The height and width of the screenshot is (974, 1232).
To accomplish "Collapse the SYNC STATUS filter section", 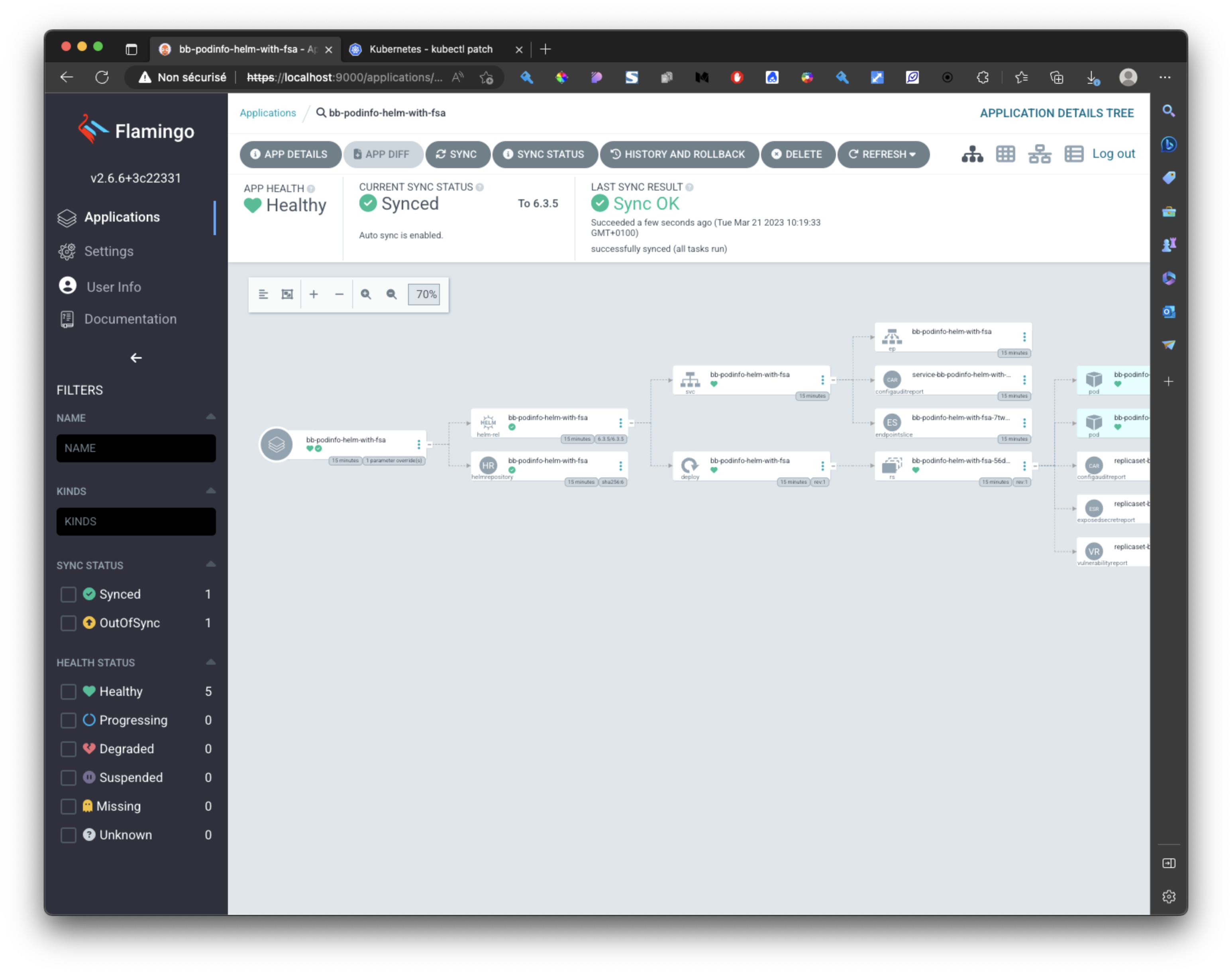I will (210, 565).
